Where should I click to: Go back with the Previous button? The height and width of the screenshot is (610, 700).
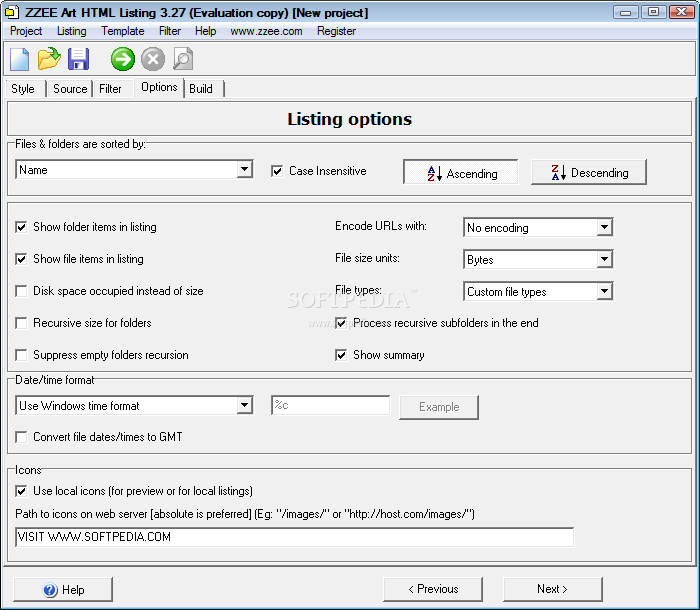coord(433,589)
